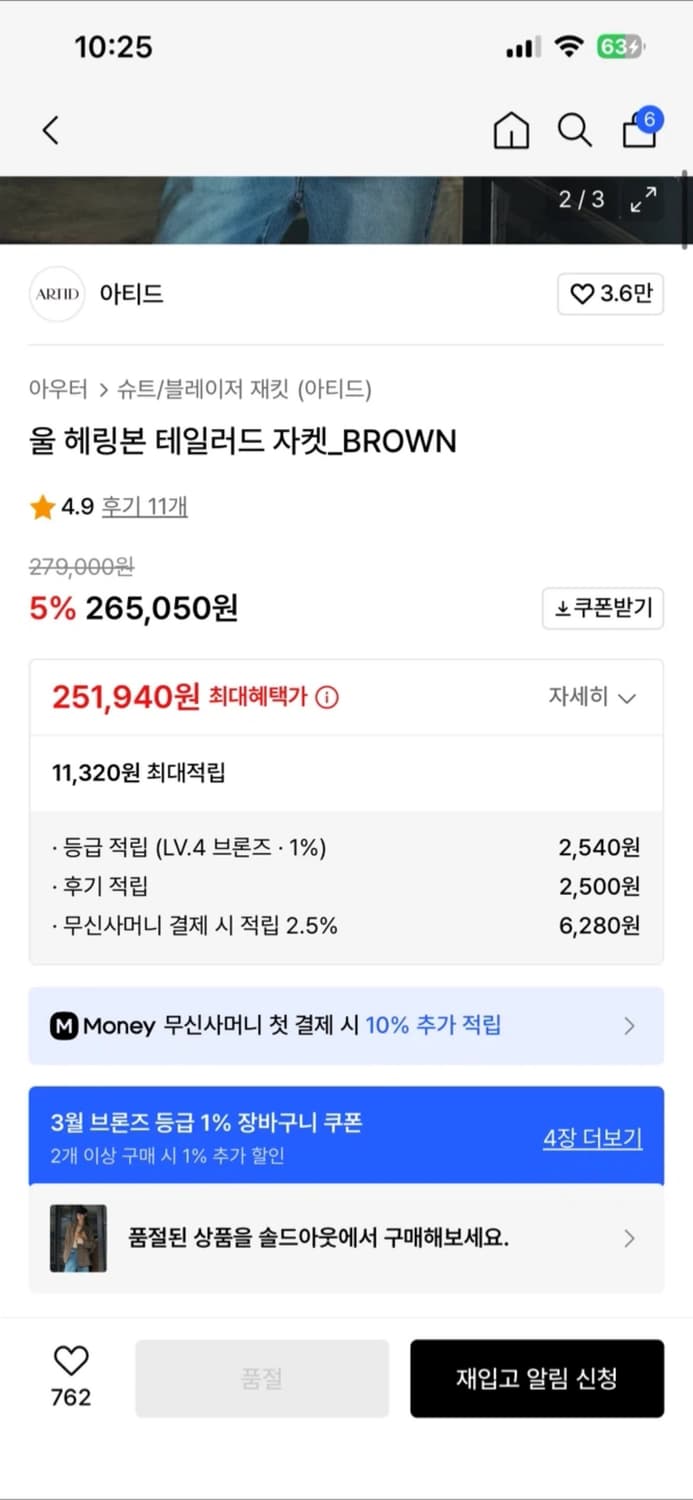Image resolution: width=693 pixels, height=1500 pixels.
Task: Open the search icon
Action: (x=574, y=130)
